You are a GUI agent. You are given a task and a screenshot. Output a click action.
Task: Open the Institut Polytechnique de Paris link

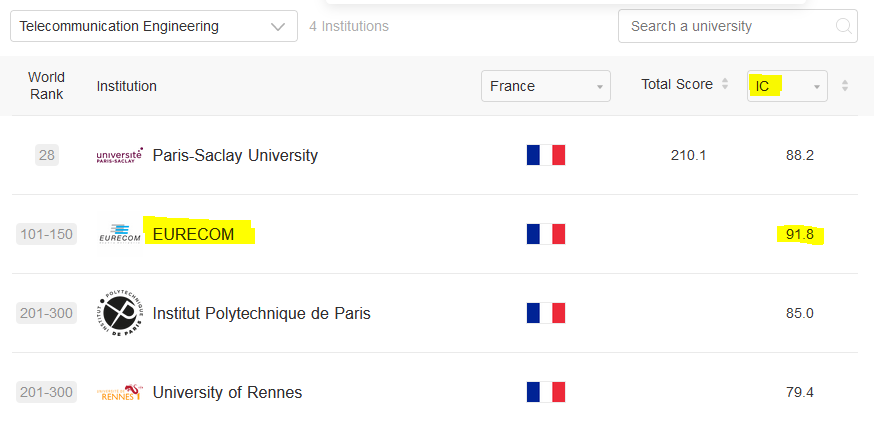tap(261, 313)
